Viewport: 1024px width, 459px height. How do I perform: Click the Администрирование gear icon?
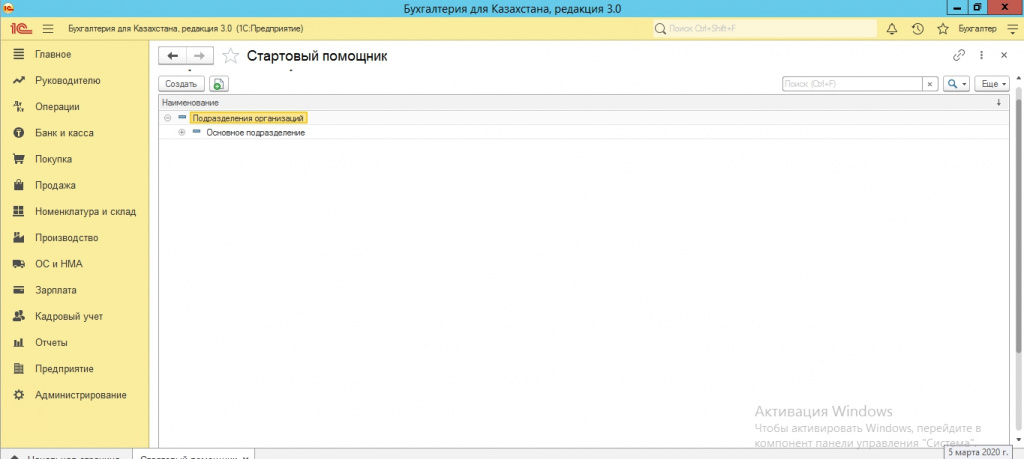point(19,395)
